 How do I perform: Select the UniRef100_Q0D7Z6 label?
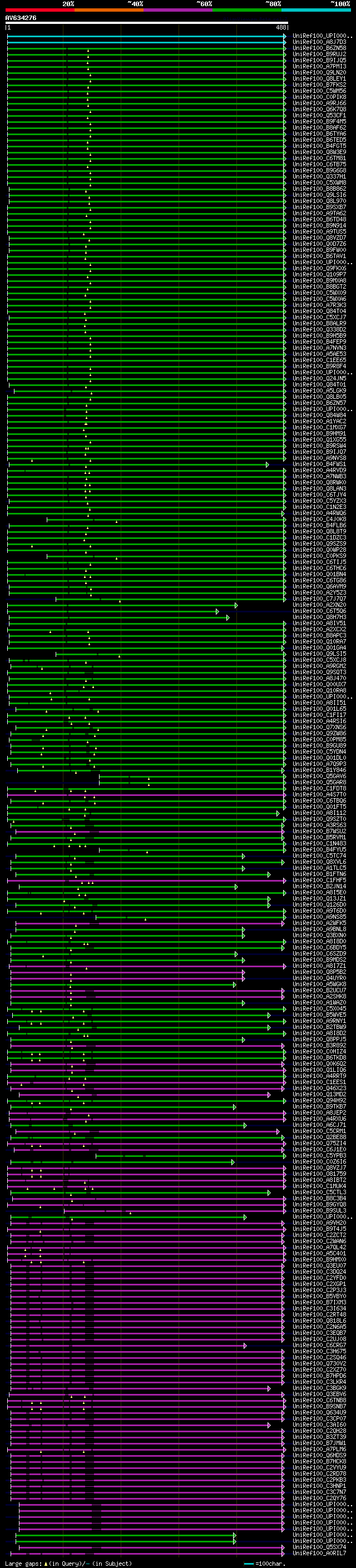319,244
